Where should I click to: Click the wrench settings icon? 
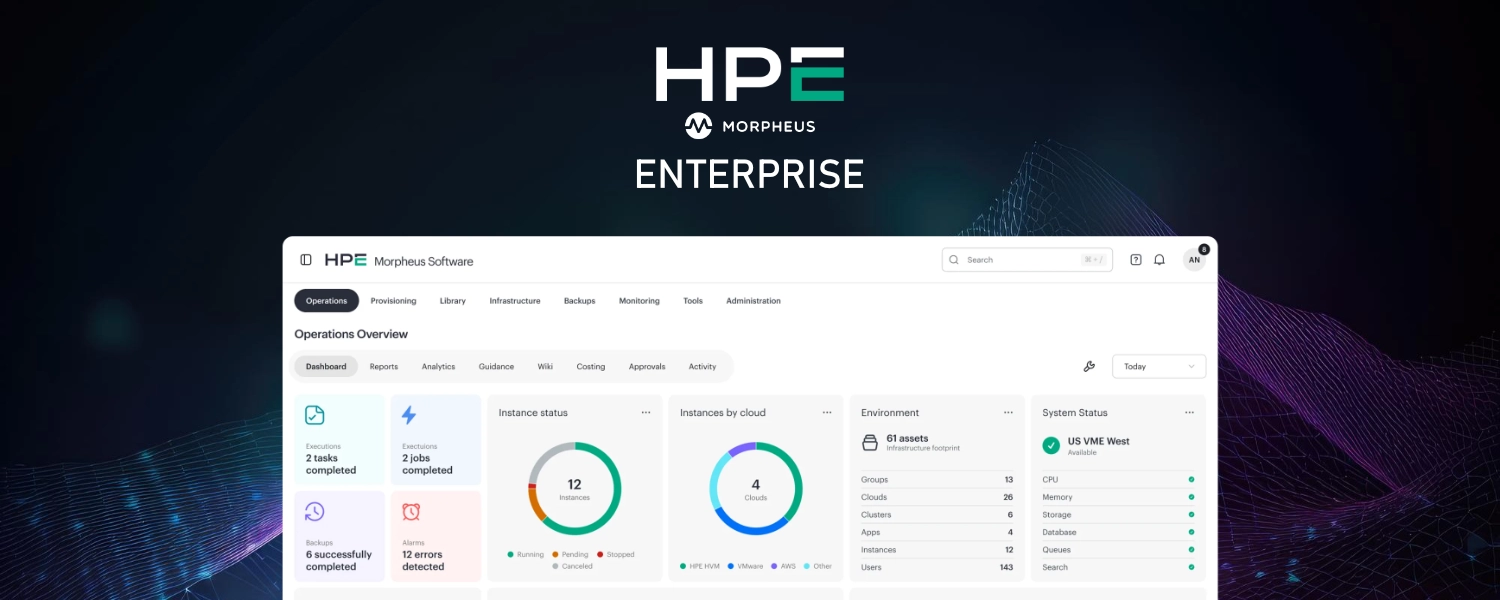(1089, 367)
